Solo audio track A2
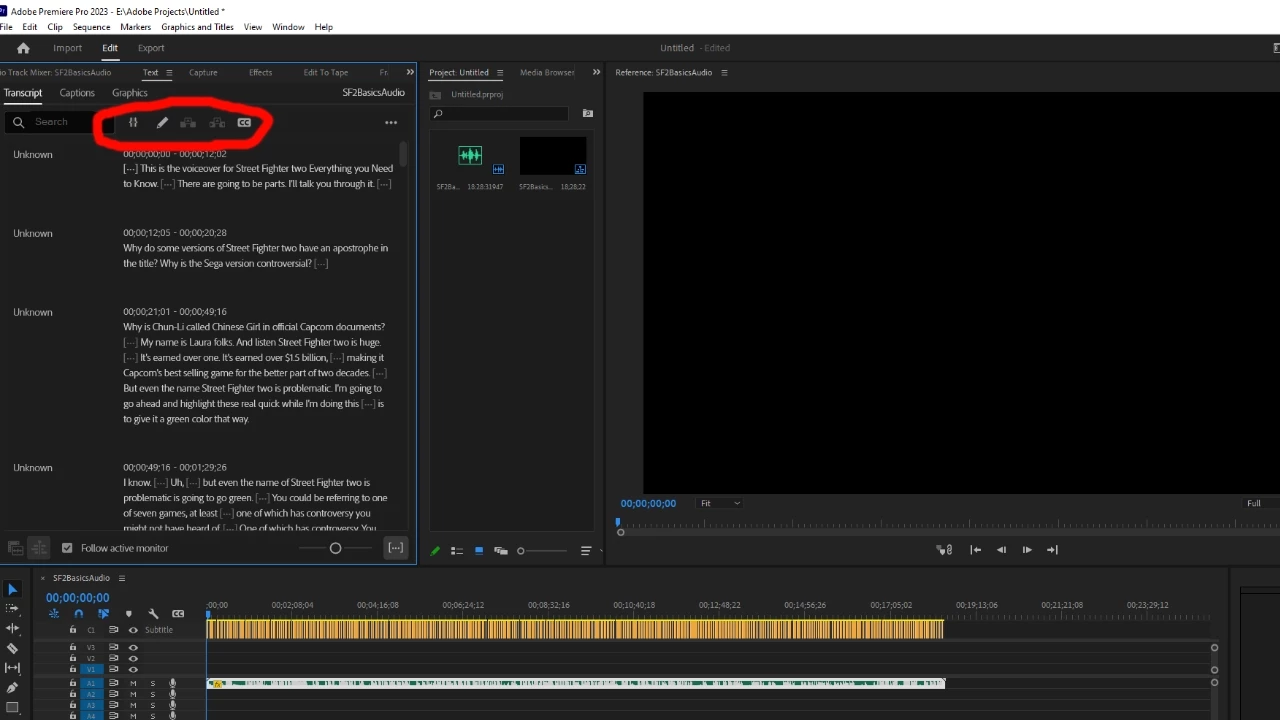 (x=153, y=694)
